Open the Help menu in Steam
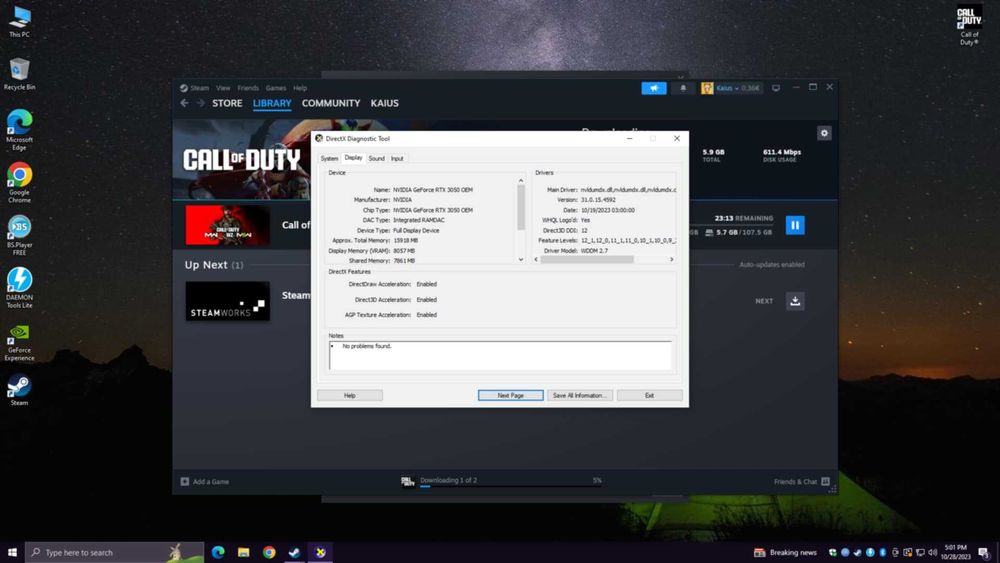 coord(300,88)
